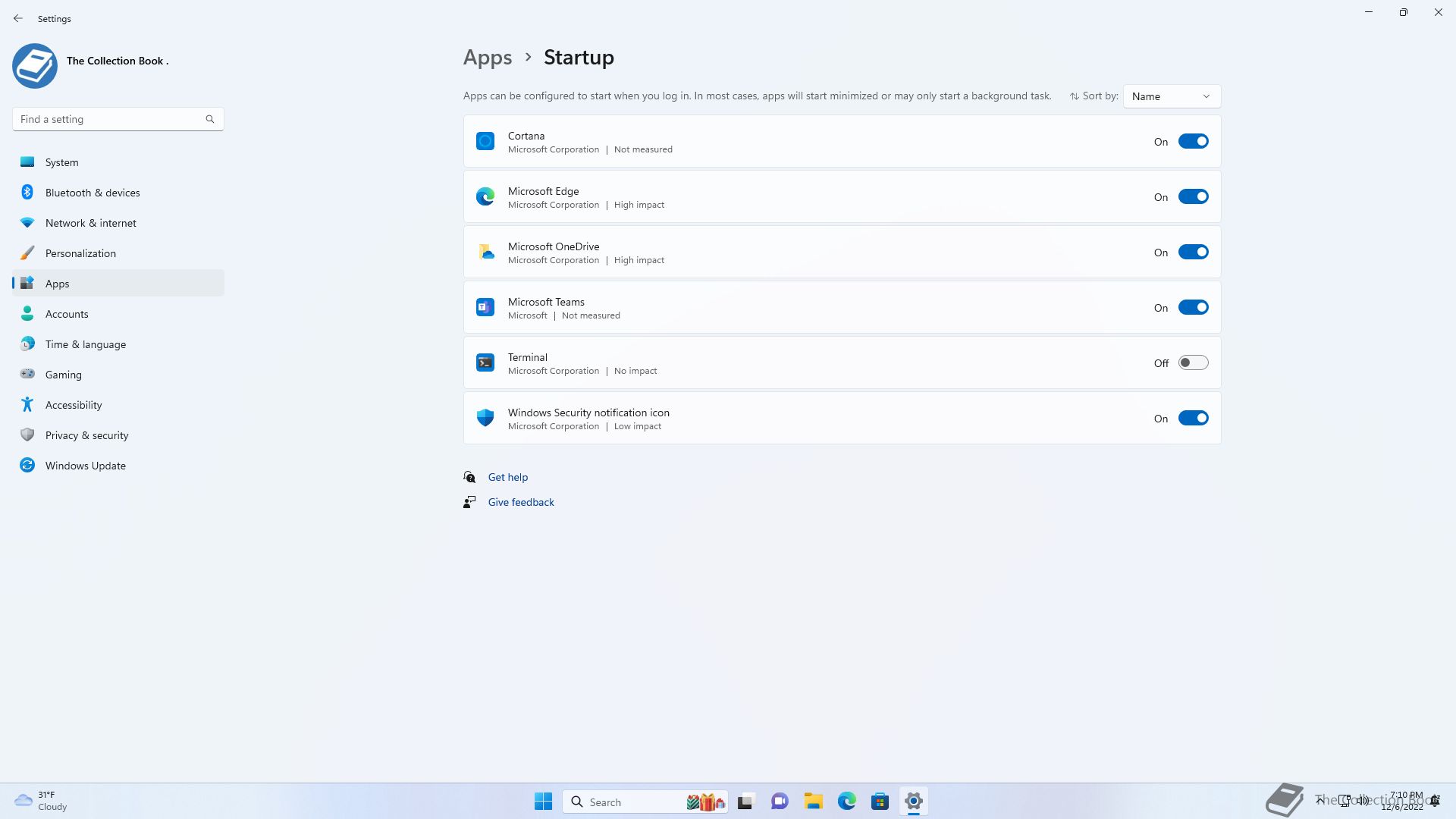The image size is (1456, 819).
Task: Launch Microsoft Edge from the taskbar
Action: tap(847, 802)
